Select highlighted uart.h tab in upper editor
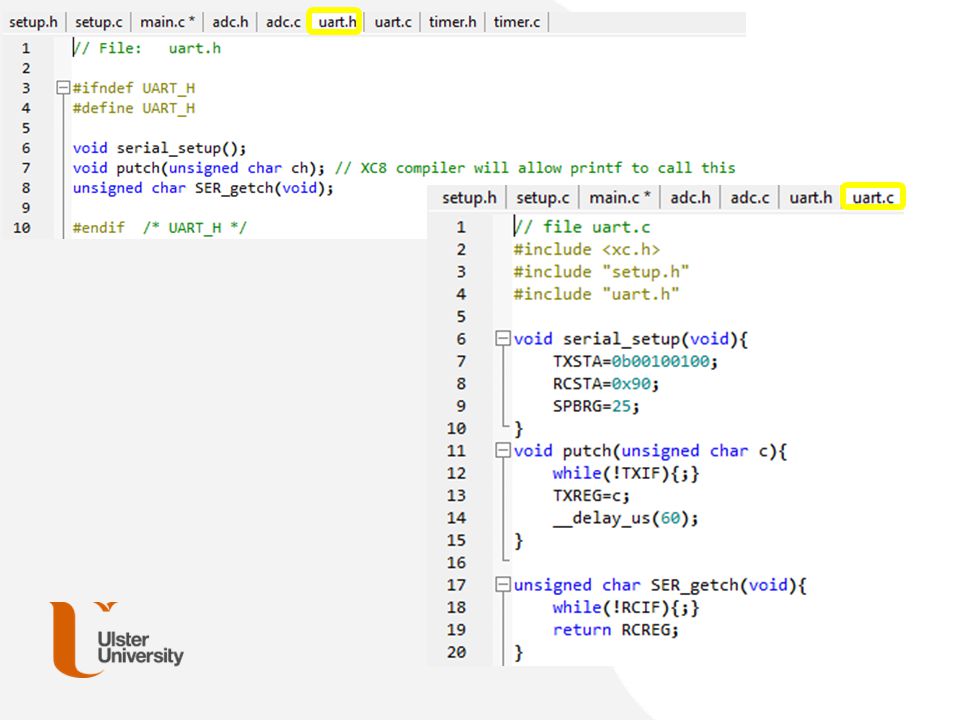 334,21
